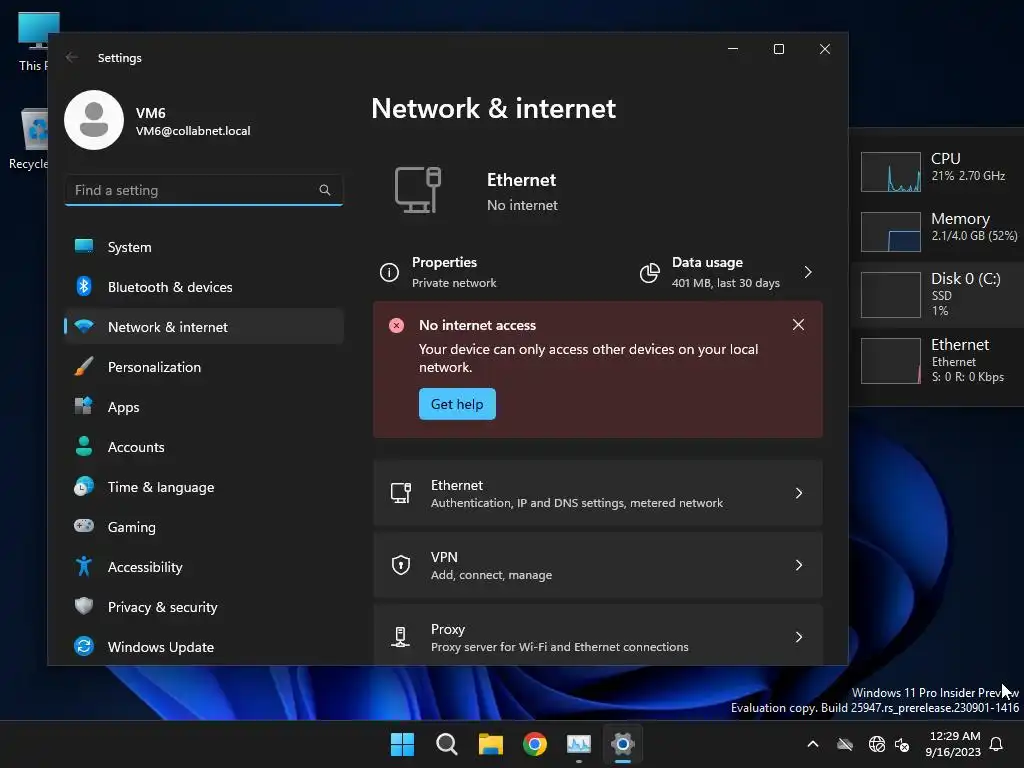Click the OneDrive cloud tray icon
This screenshot has width=1024, height=768.
[845, 744]
